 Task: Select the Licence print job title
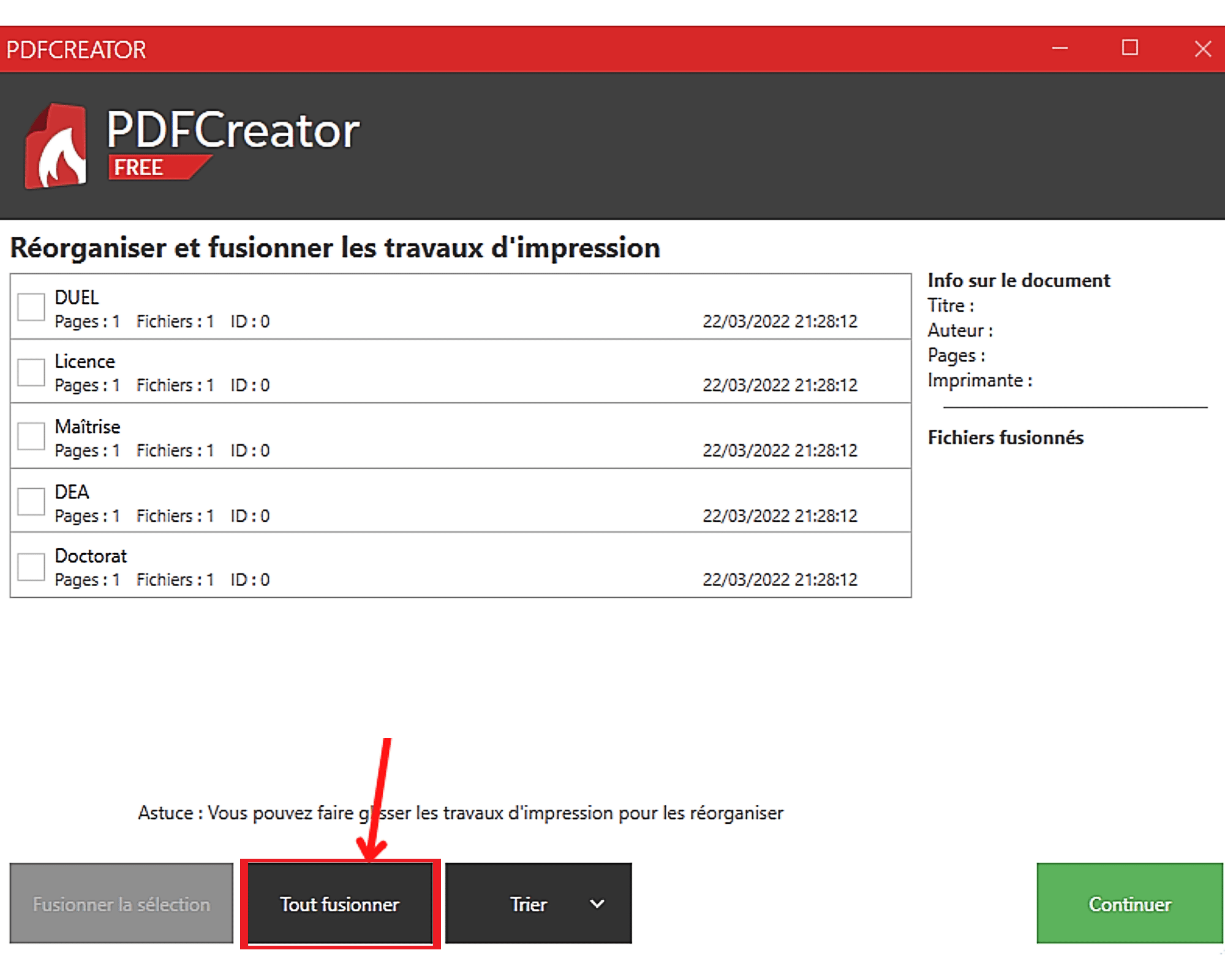(x=85, y=361)
